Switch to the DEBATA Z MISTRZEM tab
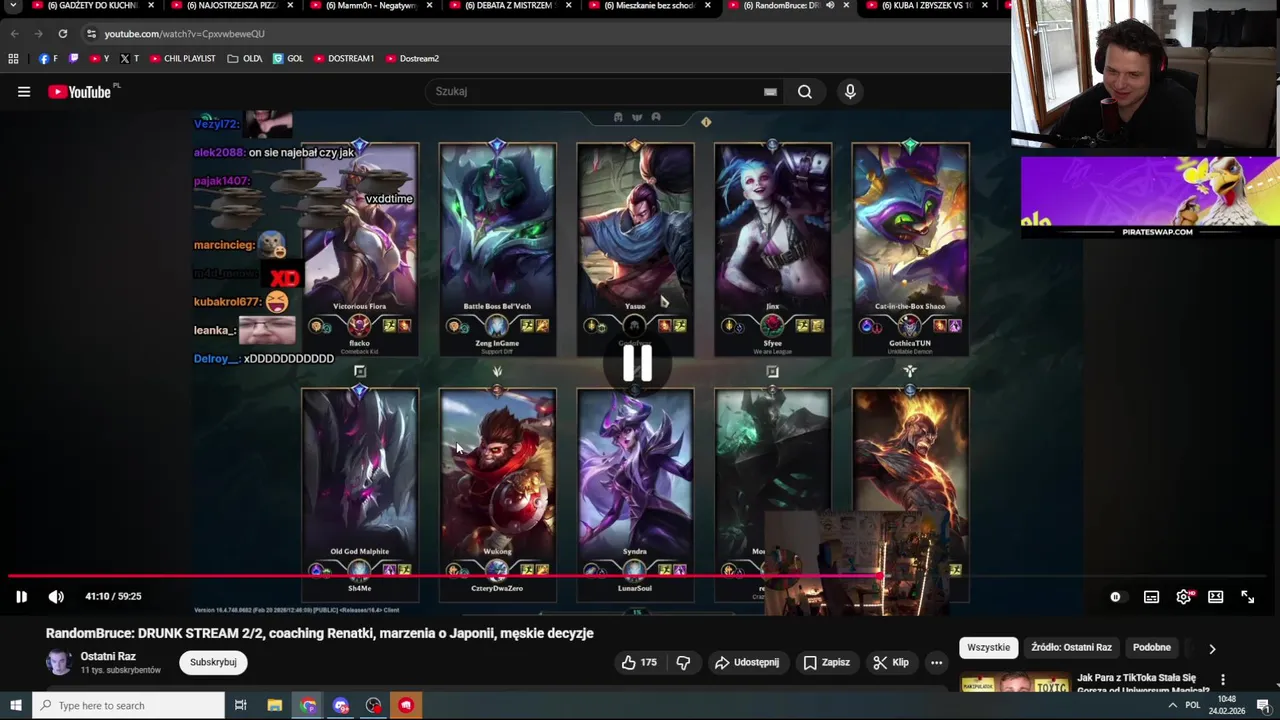This screenshot has height=720, width=1280. point(508,6)
